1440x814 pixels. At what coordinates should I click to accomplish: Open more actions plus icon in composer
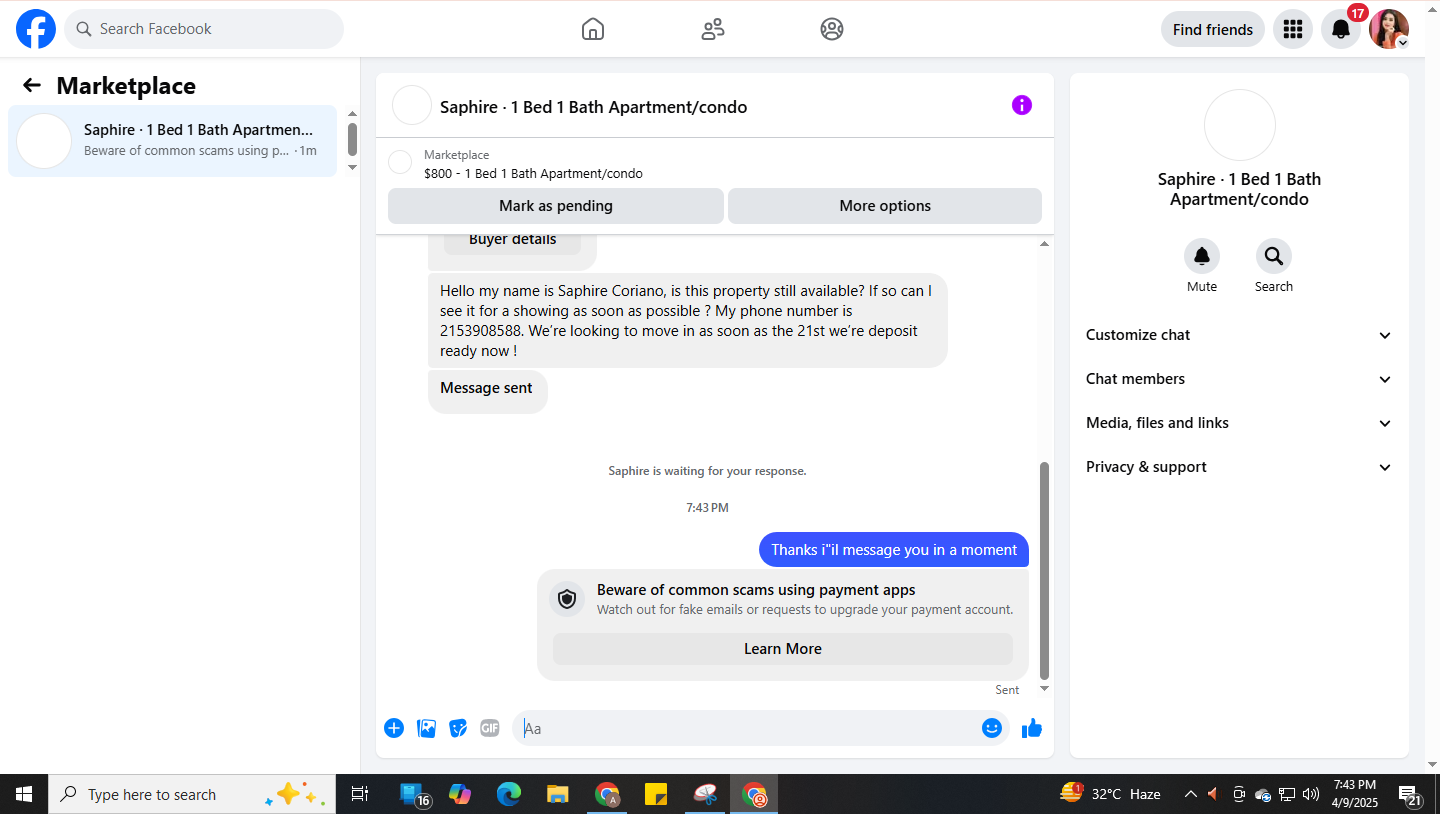394,728
